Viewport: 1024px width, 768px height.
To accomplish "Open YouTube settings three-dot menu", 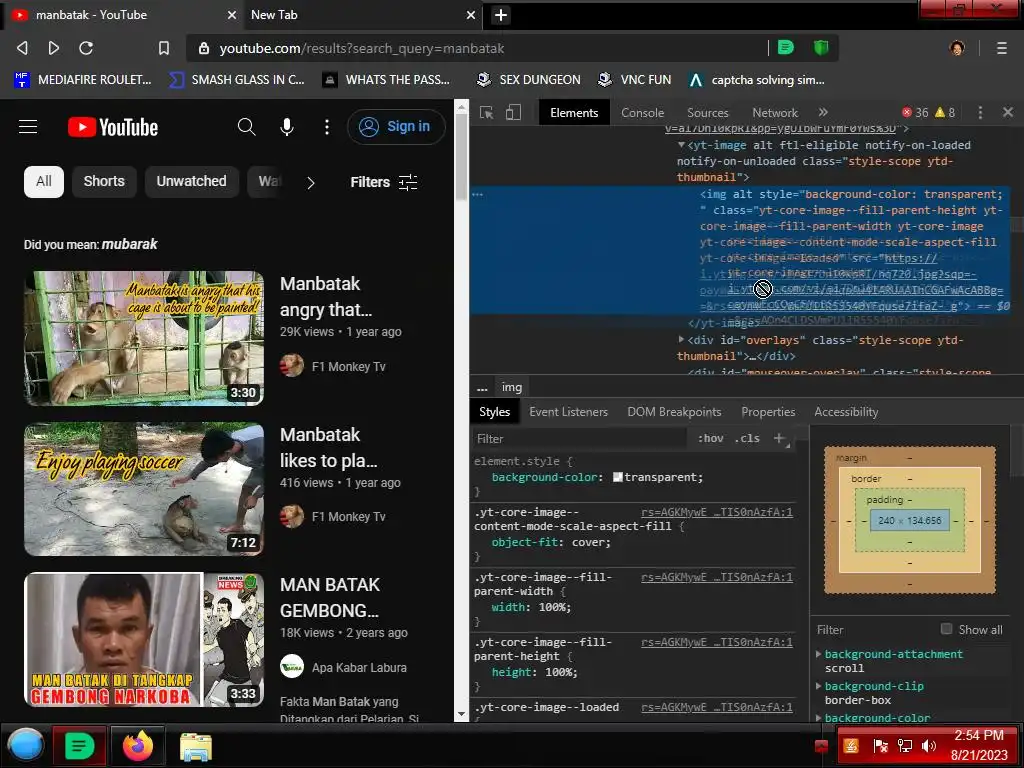I will click(327, 127).
